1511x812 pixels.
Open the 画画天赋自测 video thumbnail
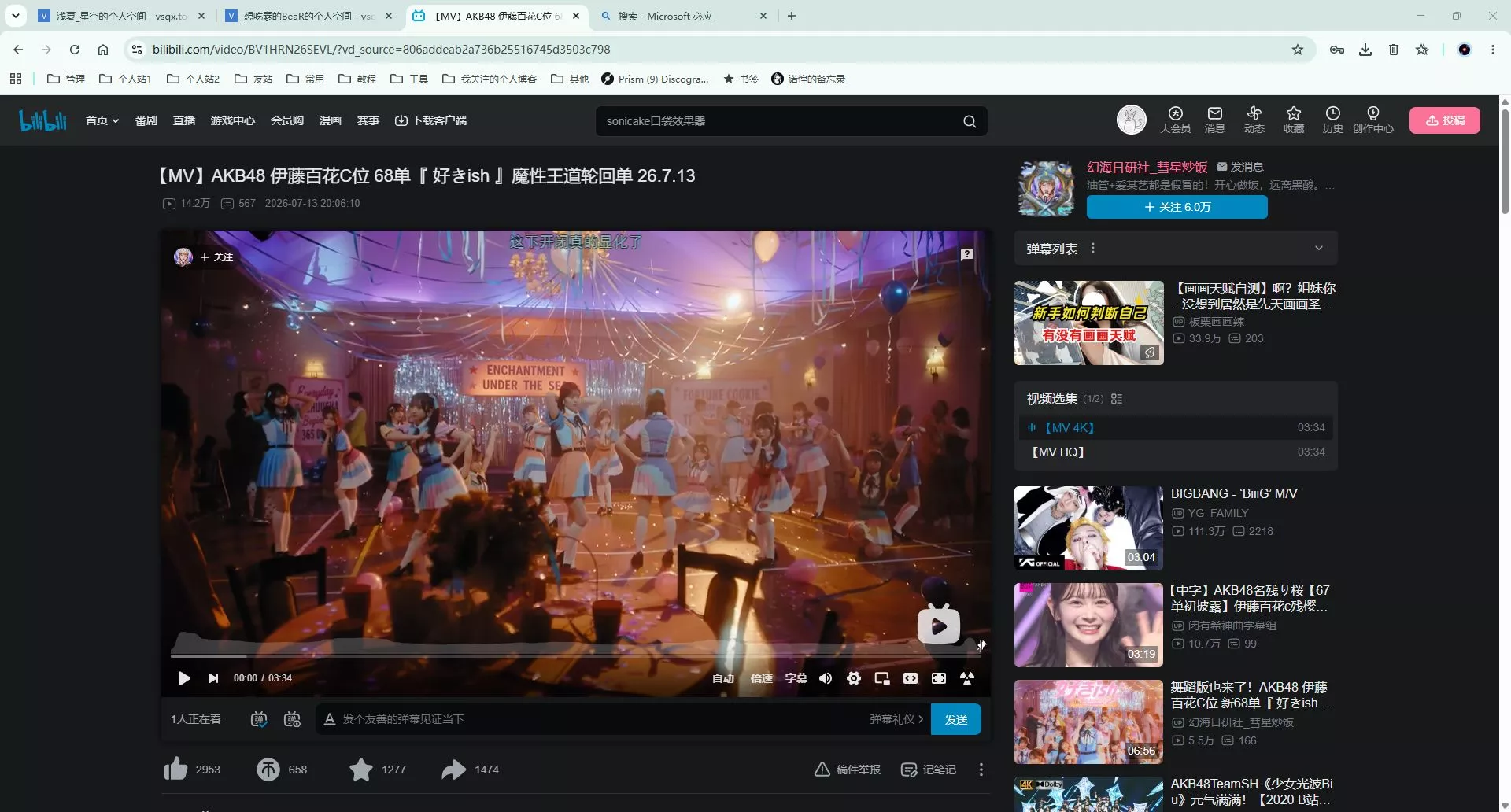coord(1088,323)
